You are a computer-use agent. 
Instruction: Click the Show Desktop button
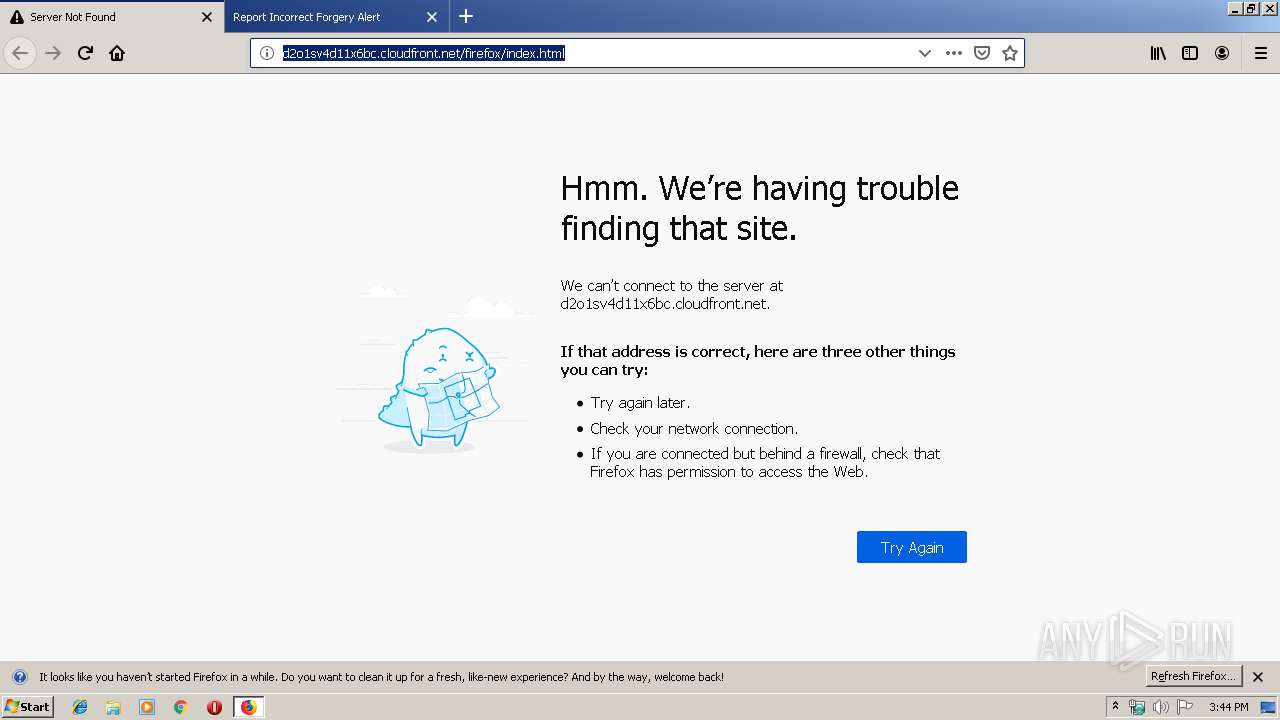pyautogui.click(x=1270, y=707)
